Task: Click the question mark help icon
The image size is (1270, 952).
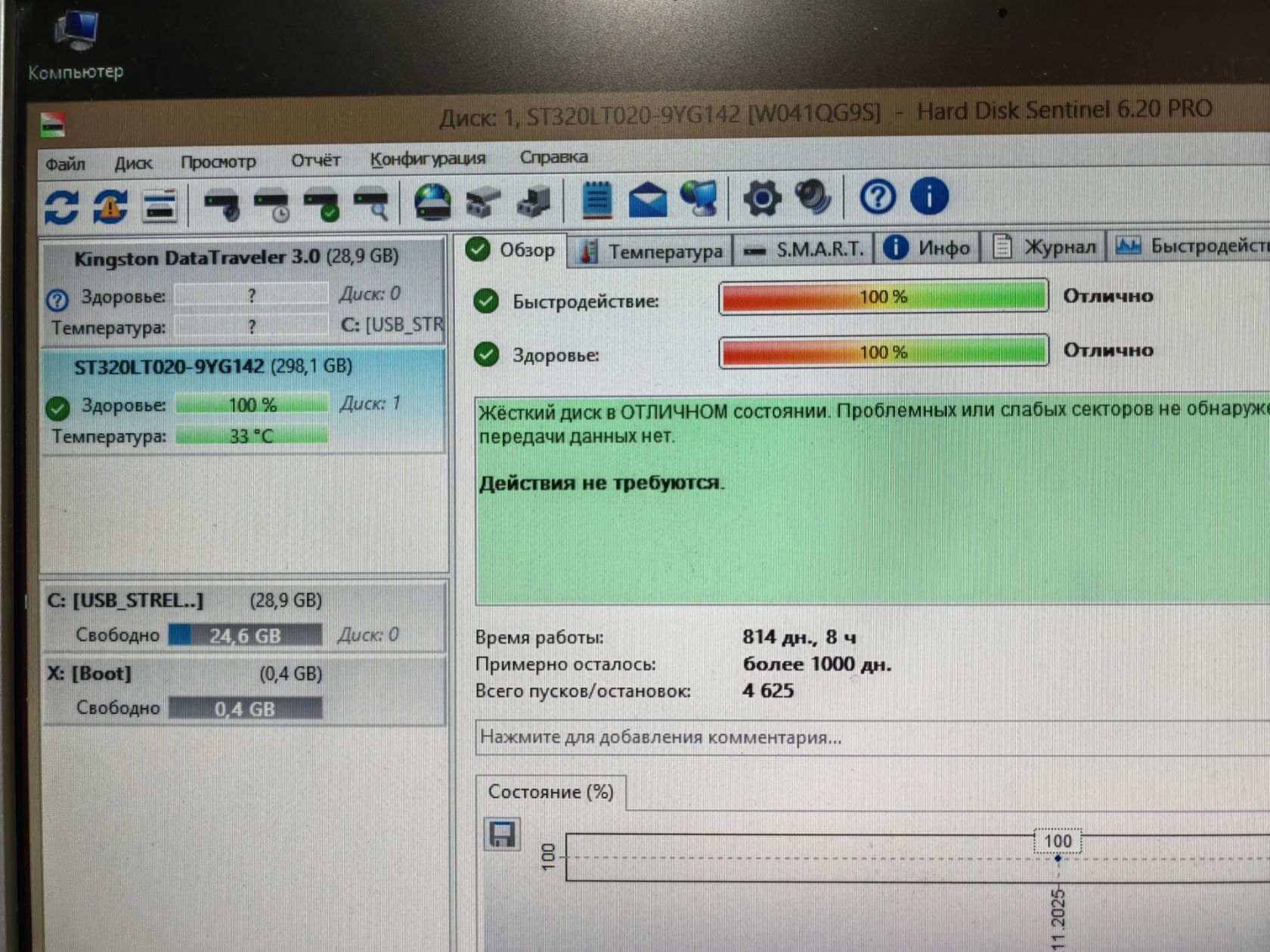Action: pyautogui.click(x=877, y=197)
